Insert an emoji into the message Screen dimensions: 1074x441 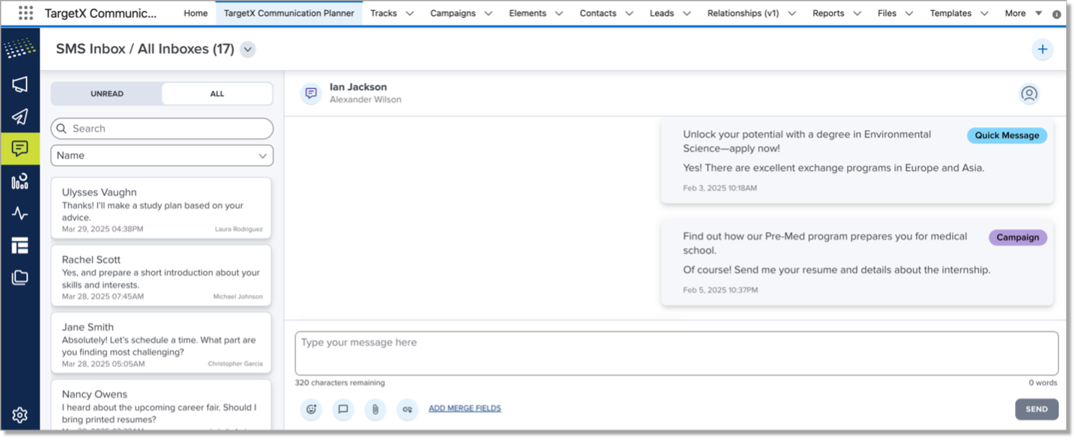pyautogui.click(x=311, y=410)
